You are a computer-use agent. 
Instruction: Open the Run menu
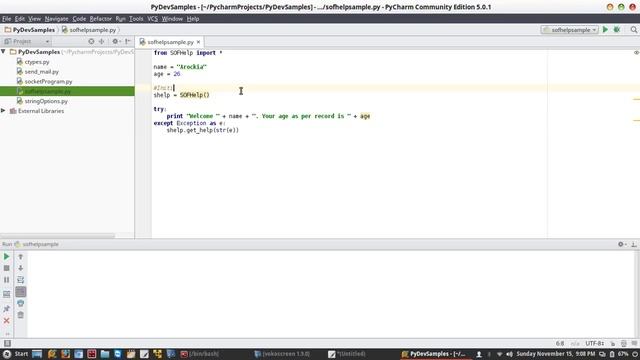point(120,19)
